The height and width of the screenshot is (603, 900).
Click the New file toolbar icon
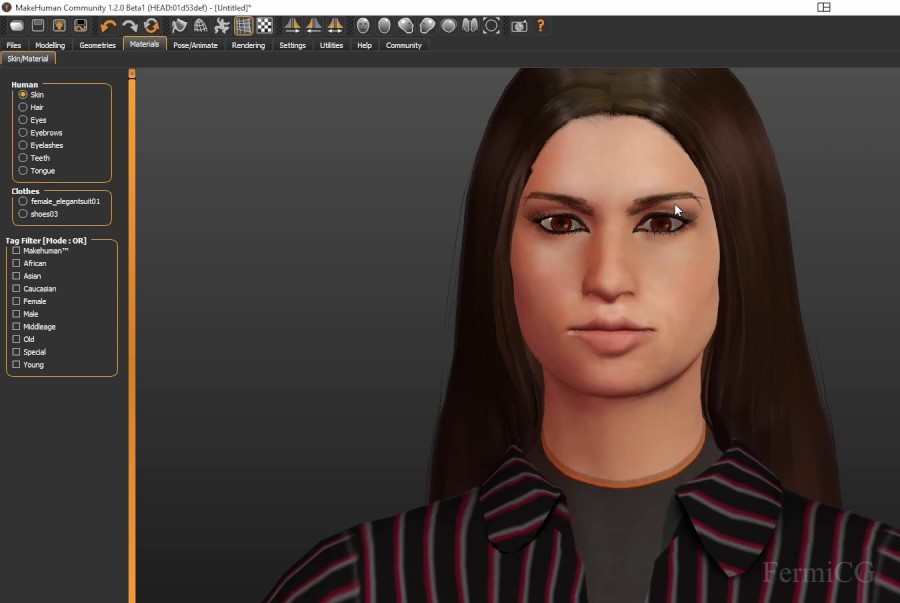pyautogui.click(x=17, y=26)
